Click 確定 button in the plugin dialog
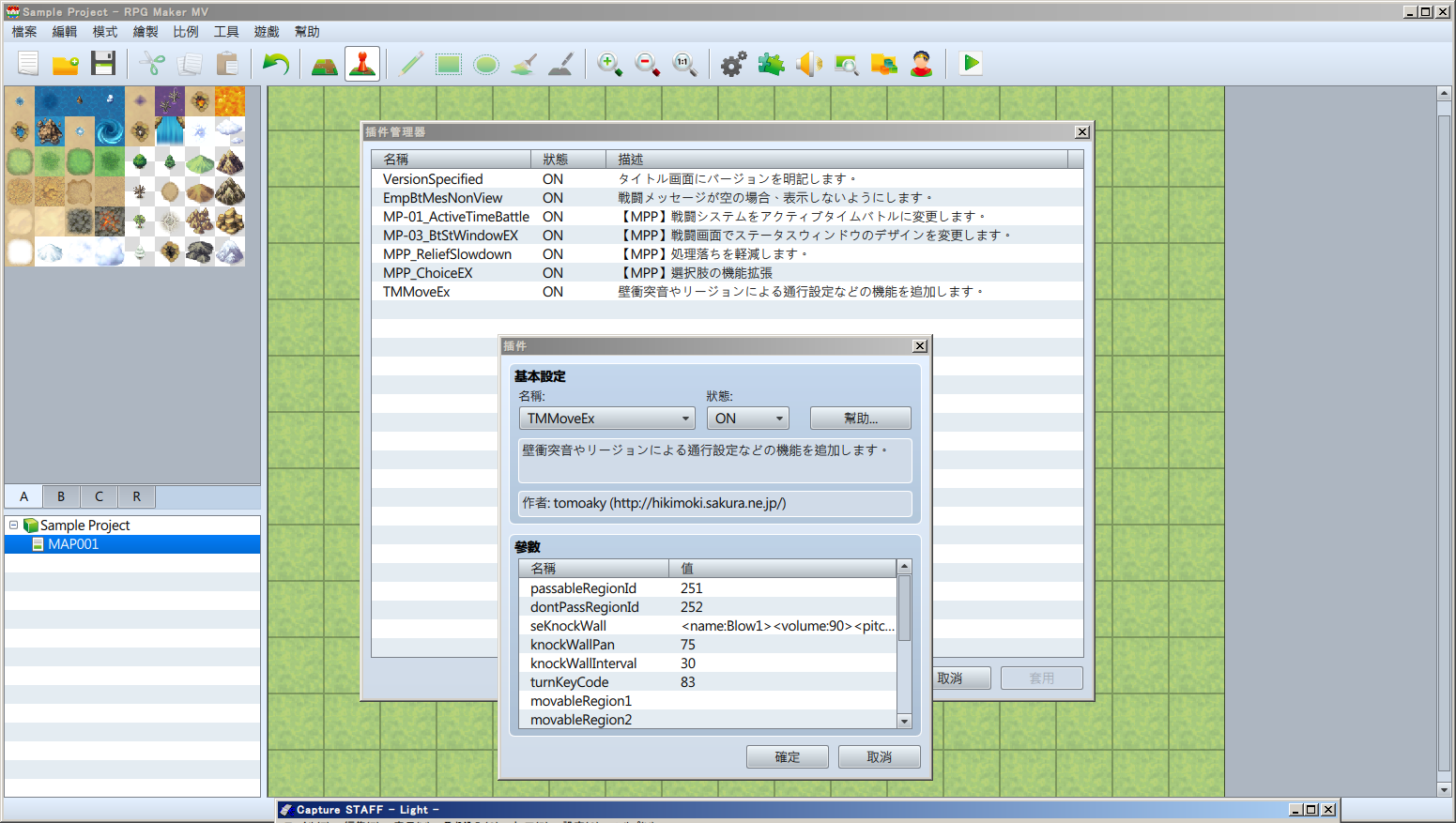The height and width of the screenshot is (823, 1456). click(788, 757)
